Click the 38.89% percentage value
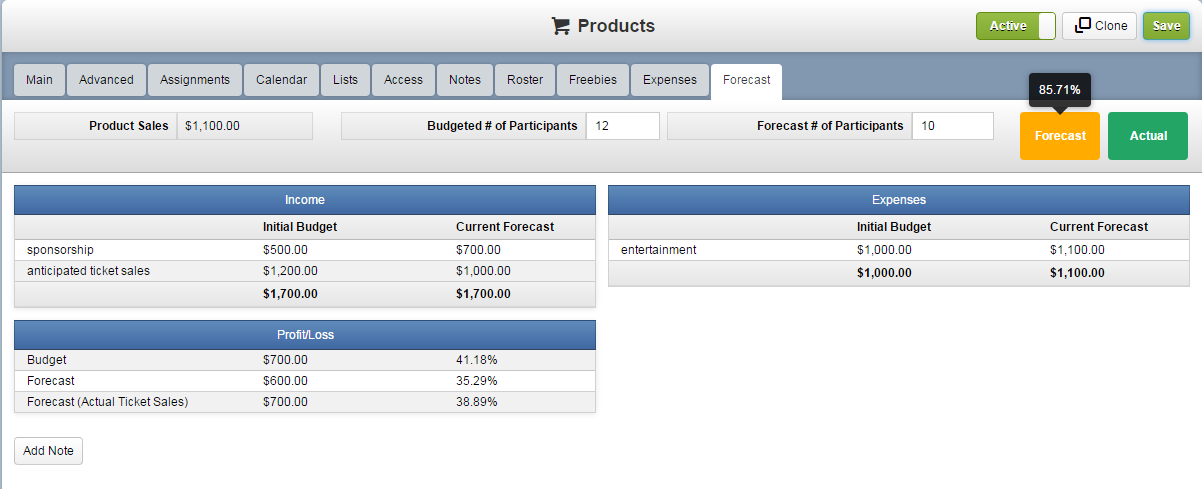This screenshot has height=489, width=1202. pos(476,402)
